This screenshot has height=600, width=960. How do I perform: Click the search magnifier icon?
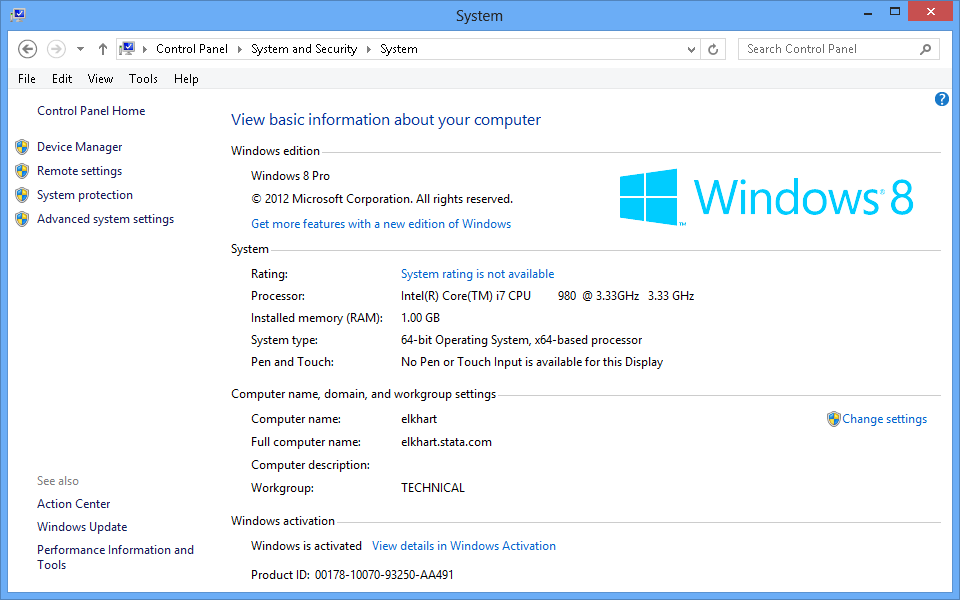926,49
